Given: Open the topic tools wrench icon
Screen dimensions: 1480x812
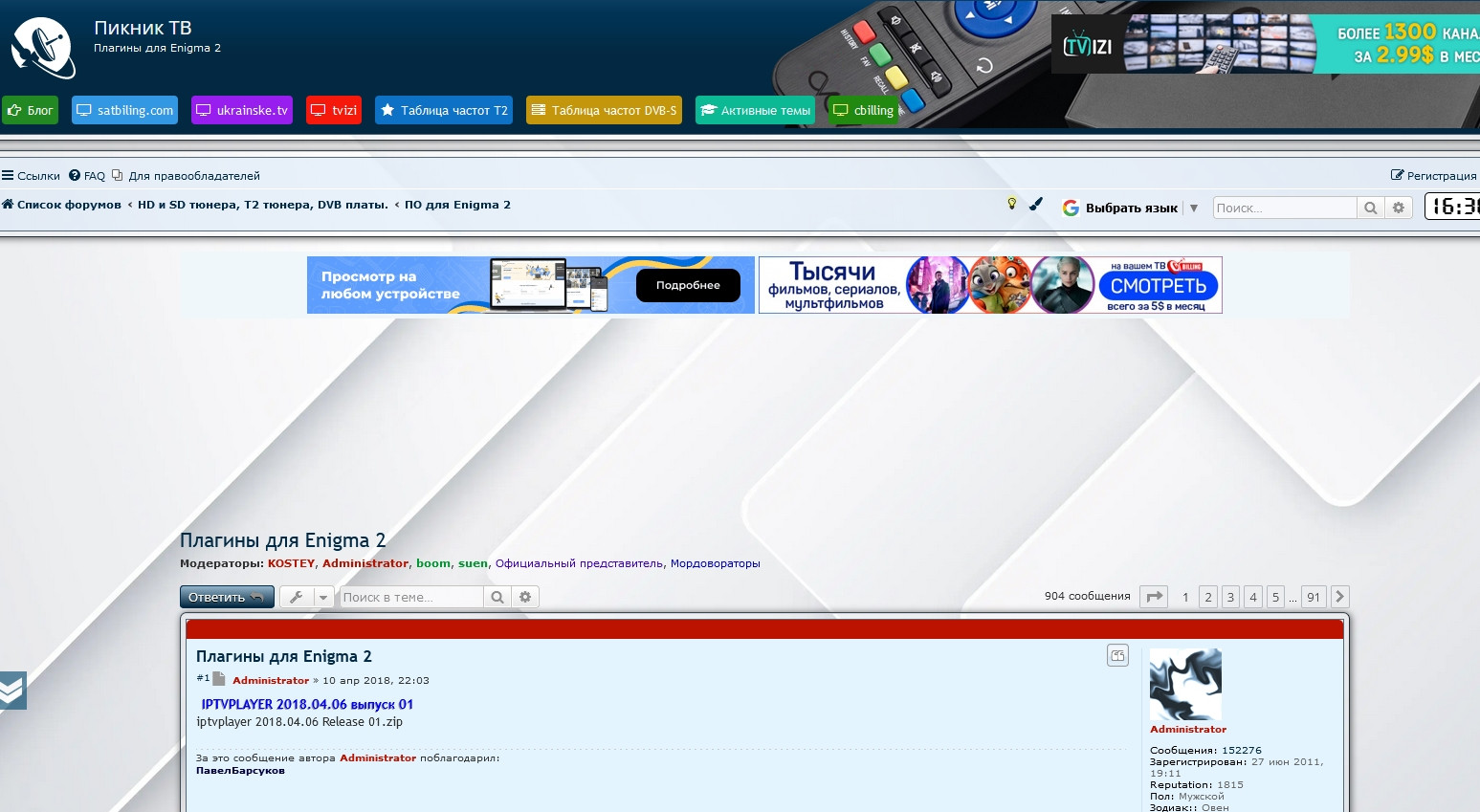Looking at the screenshot, I should [x=297, y=597].
